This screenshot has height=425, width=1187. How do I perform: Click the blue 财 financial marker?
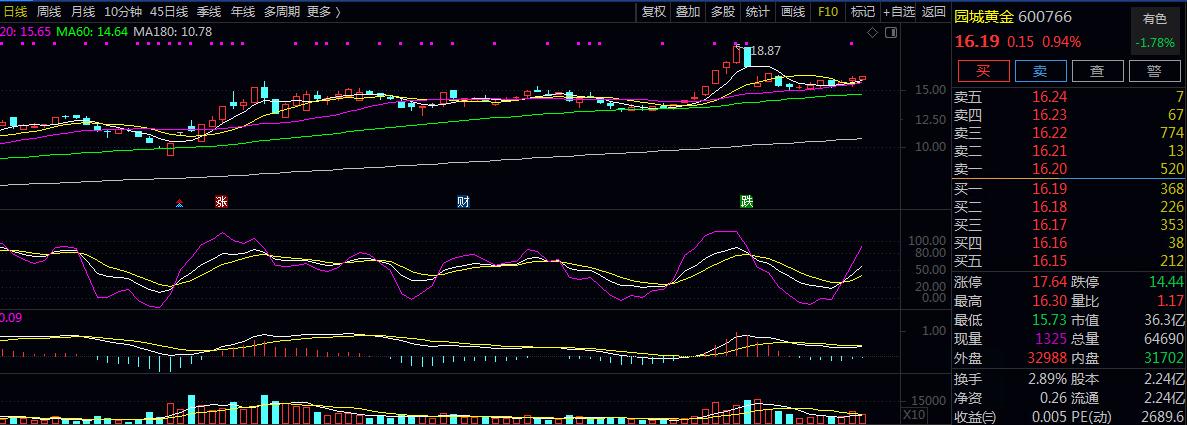pos(463,201)
